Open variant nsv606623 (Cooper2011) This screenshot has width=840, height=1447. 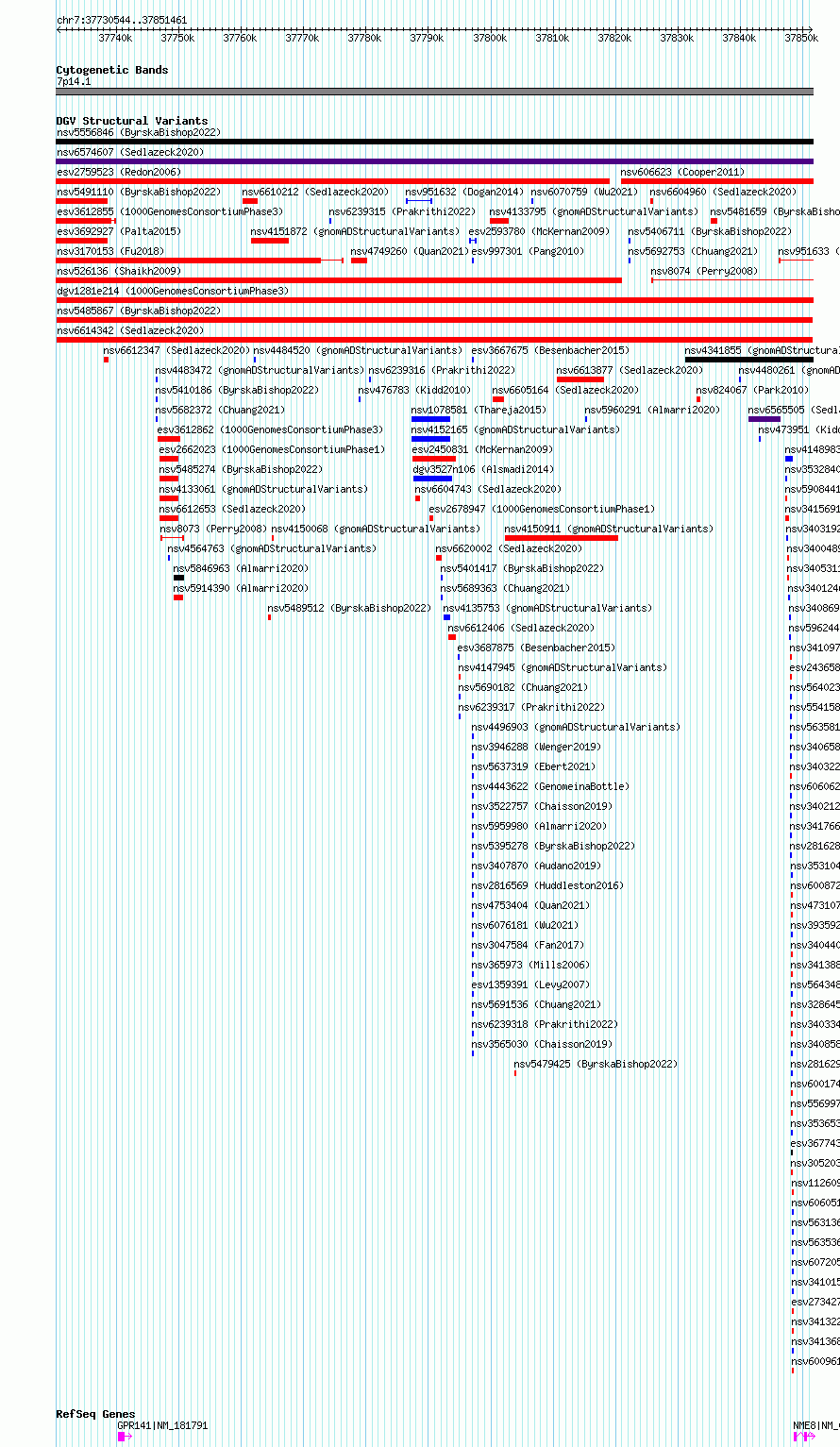682,172
